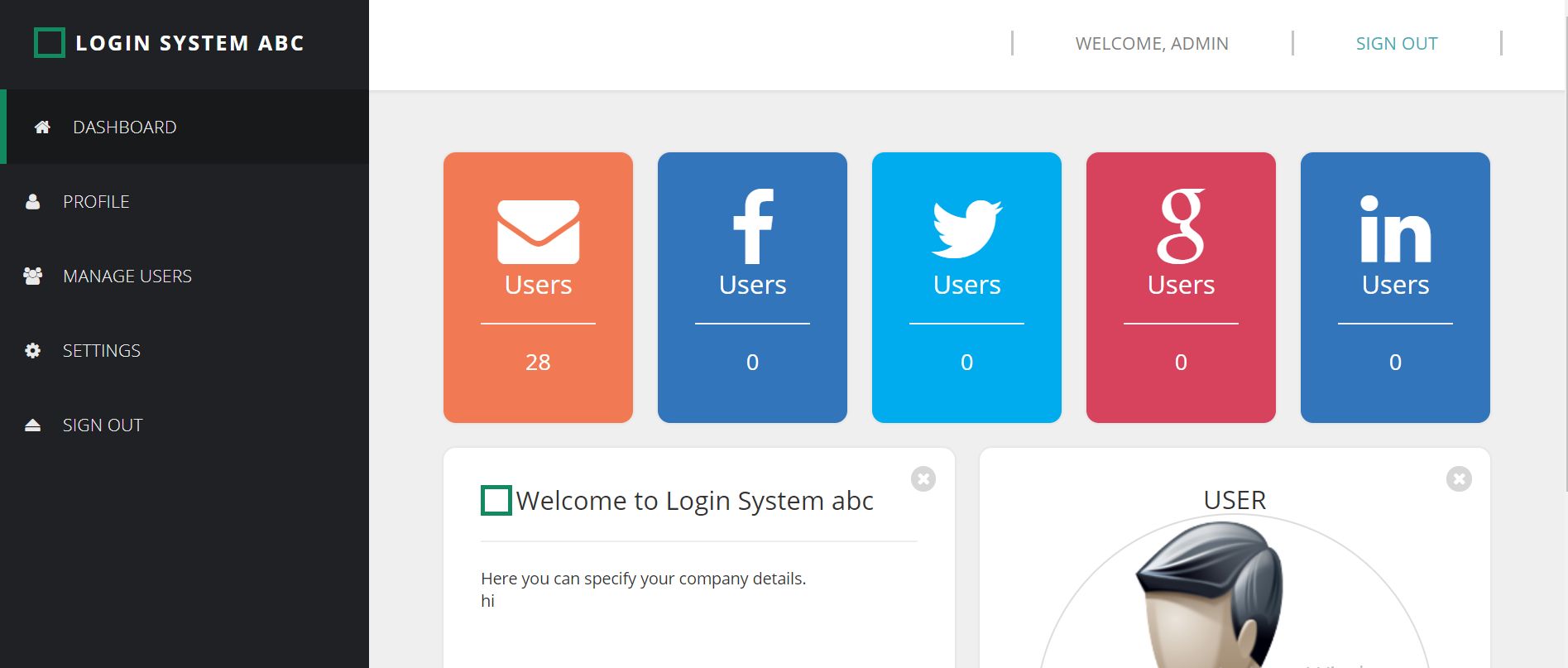Click the Manage Users group icon

[33, 276]
